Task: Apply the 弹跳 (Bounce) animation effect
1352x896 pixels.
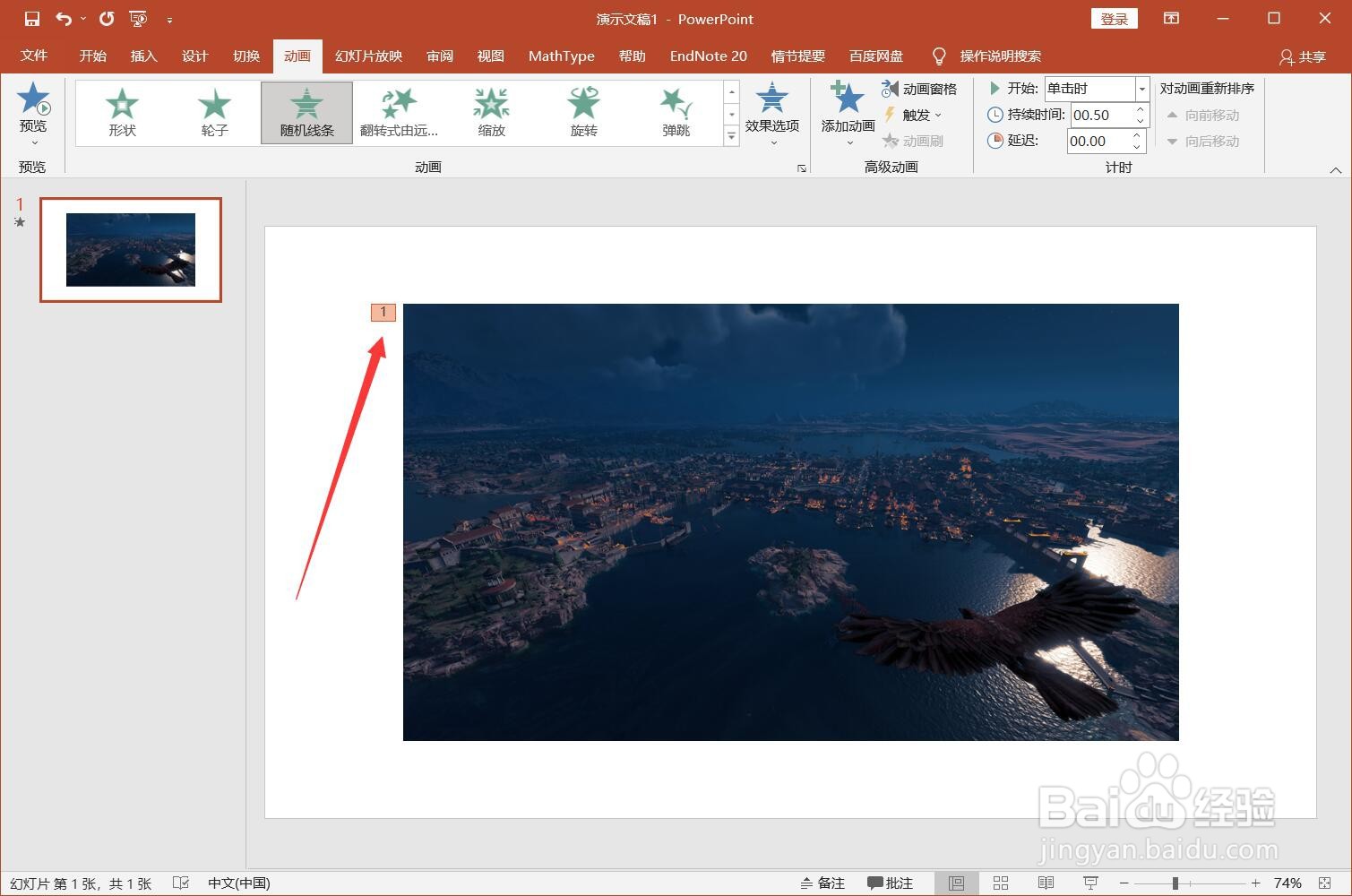Action: click(676, 112)
